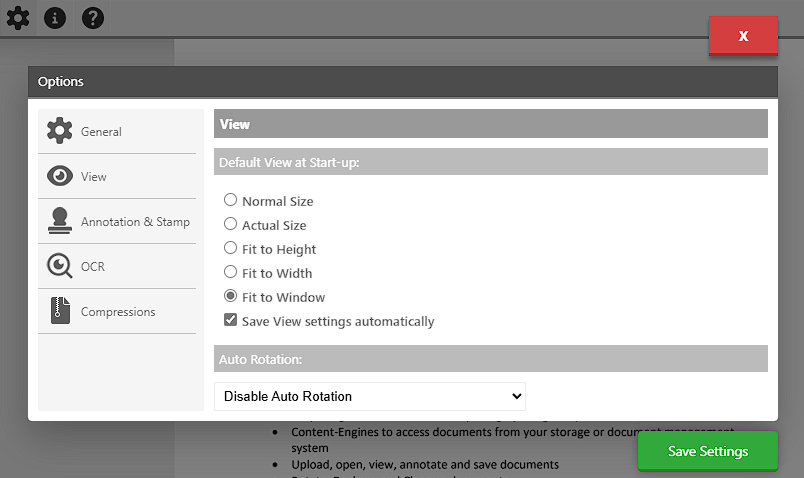Open the General options tab label
Screen dimensions: 804x478
point(101,132)
